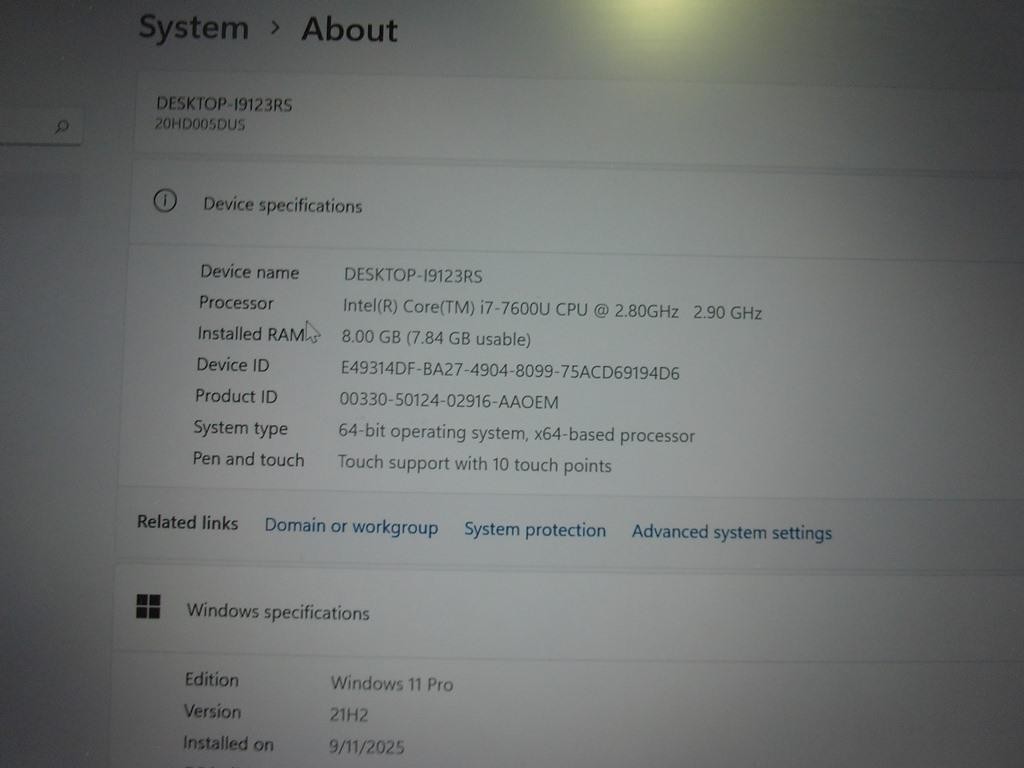
Task: Click the Pen and touch label
Action: (x=248, y=459)
